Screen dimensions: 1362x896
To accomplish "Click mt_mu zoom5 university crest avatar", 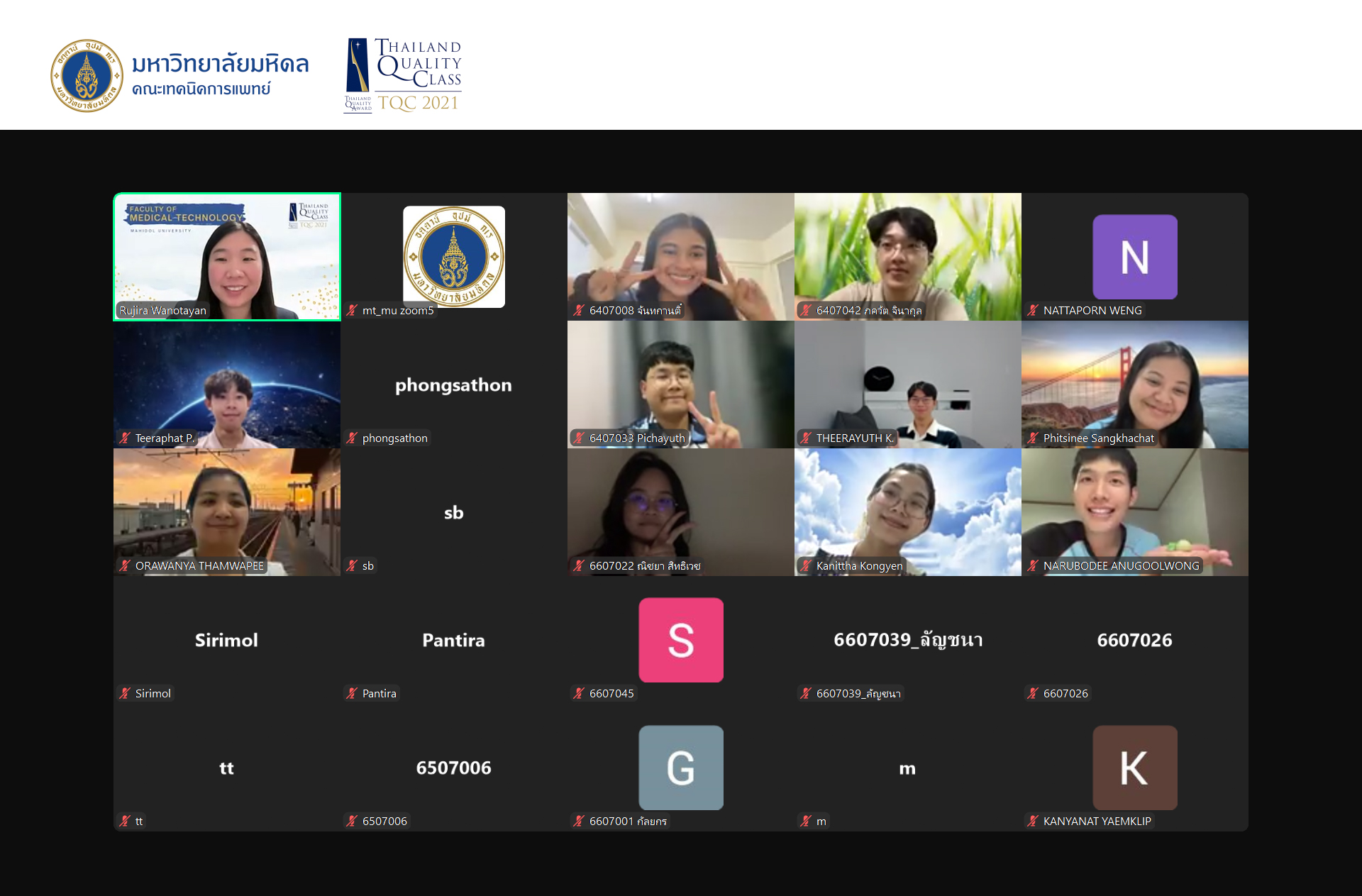I will pyautogui.click(x=453, y=257).
